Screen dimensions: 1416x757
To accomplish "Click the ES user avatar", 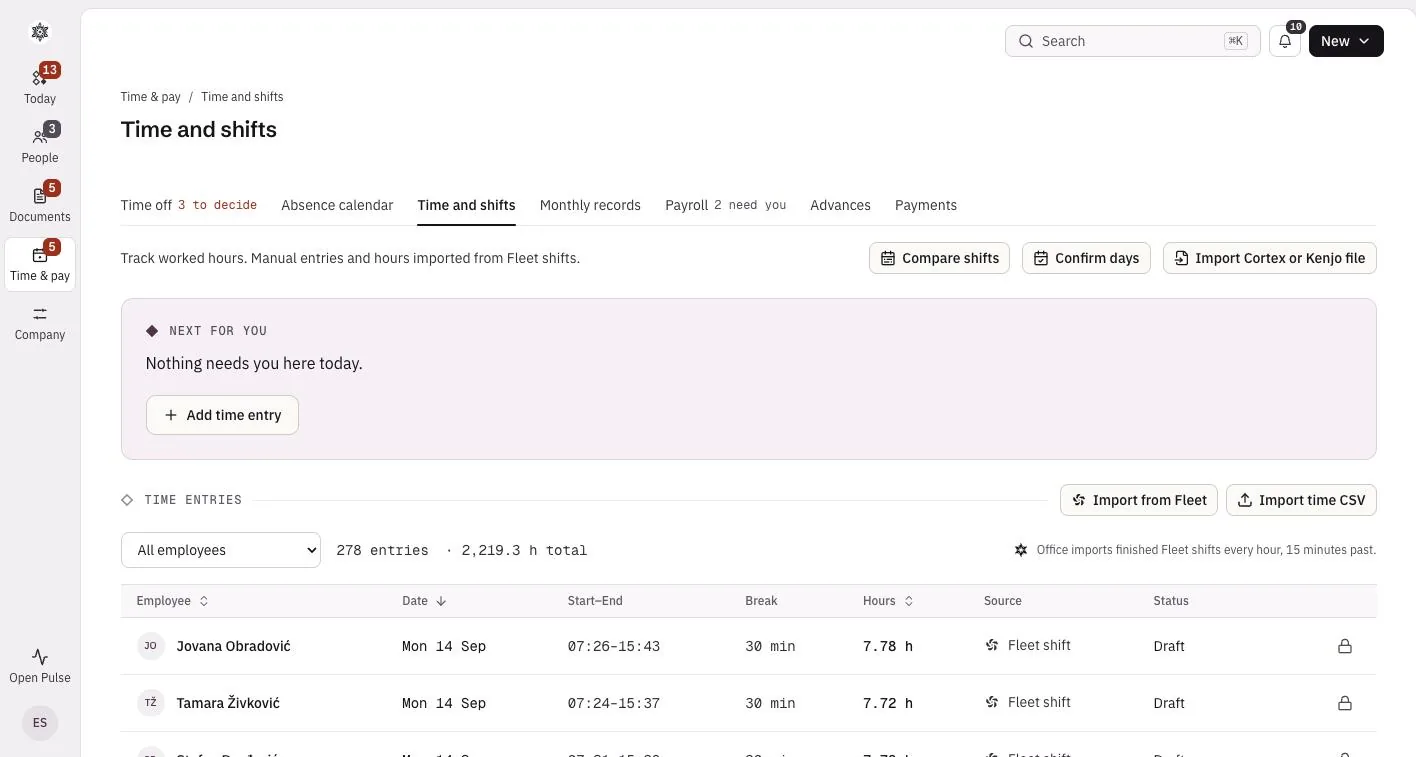I will pos(40,722).
